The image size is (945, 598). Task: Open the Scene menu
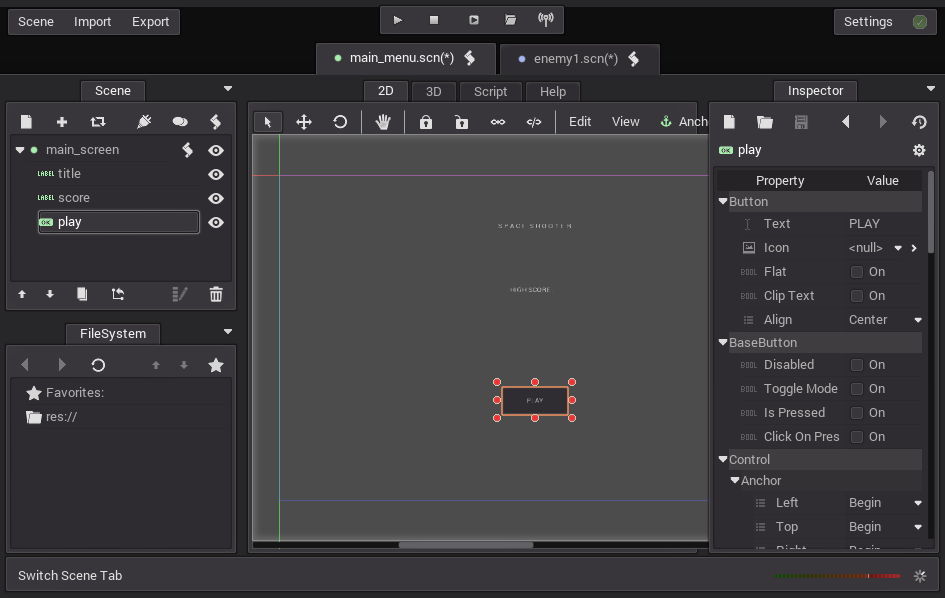pos(36,22)
